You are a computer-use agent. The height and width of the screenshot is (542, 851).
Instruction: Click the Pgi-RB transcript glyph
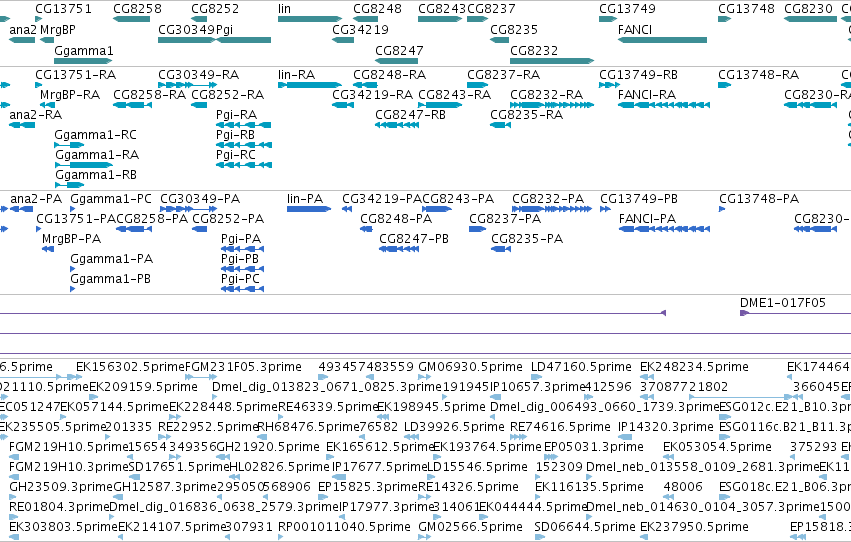tap(243, 145)
